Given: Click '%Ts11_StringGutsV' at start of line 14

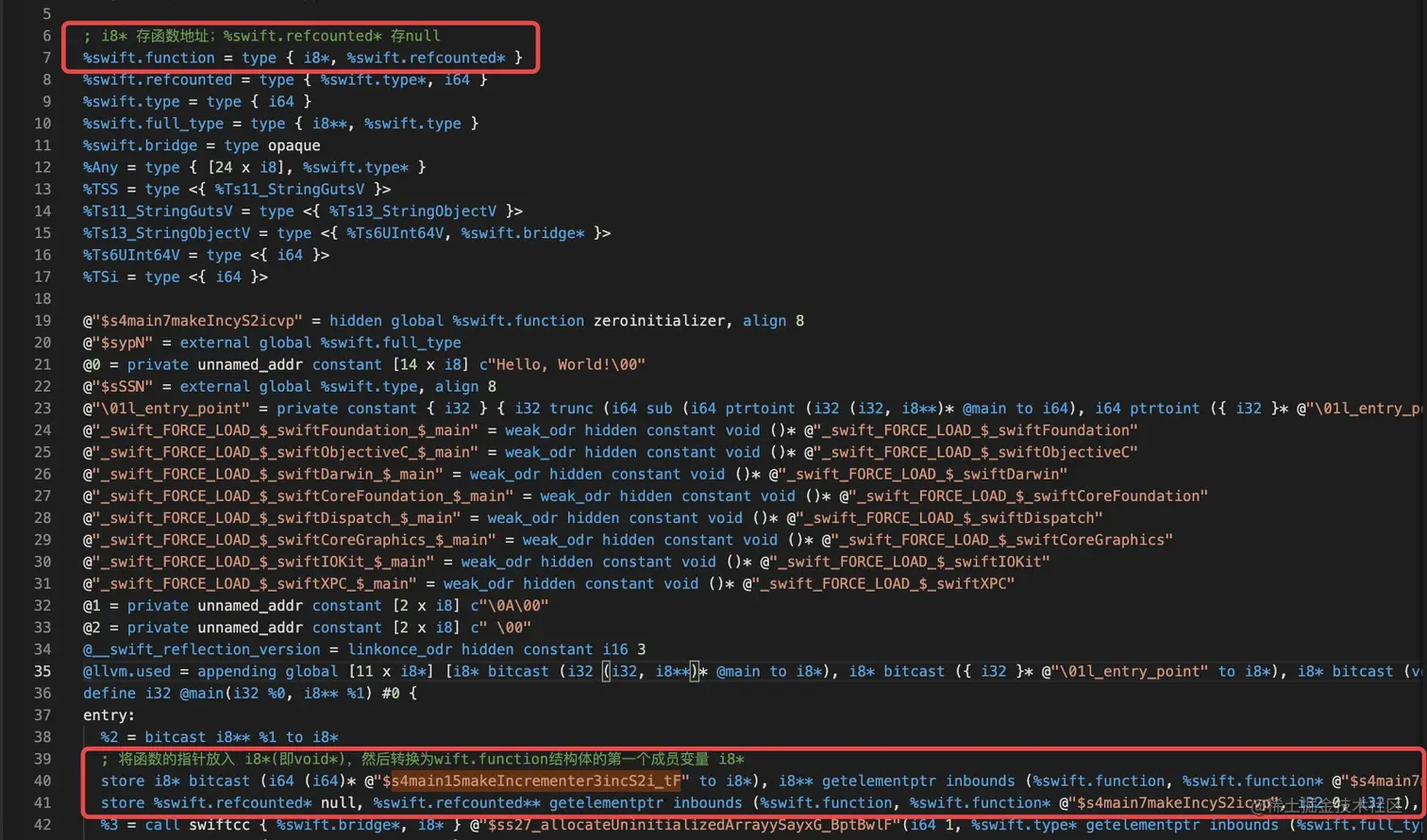Looking at the screenshot, I should click(158, 211).
